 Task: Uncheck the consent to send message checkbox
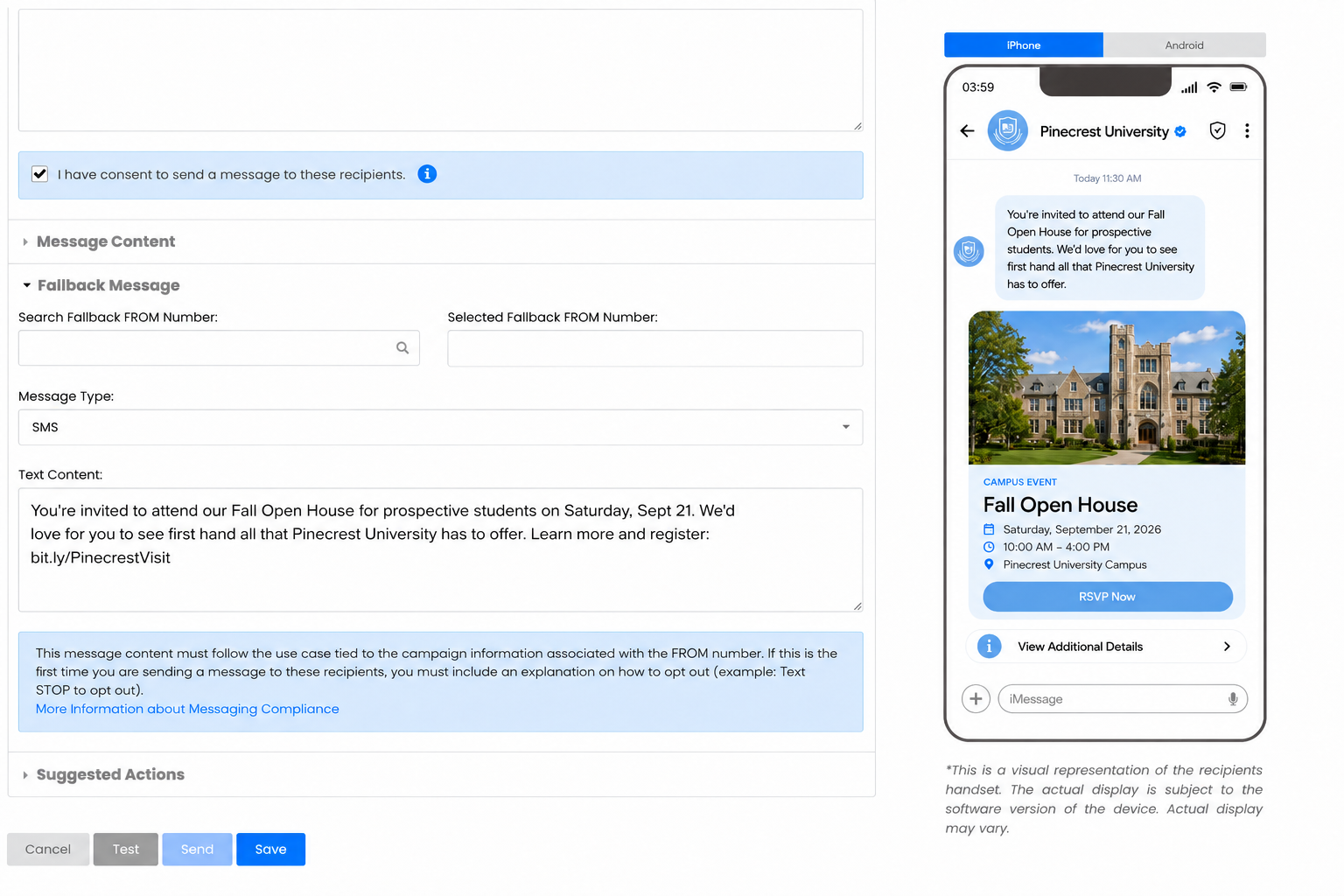(x=39, y=174)
